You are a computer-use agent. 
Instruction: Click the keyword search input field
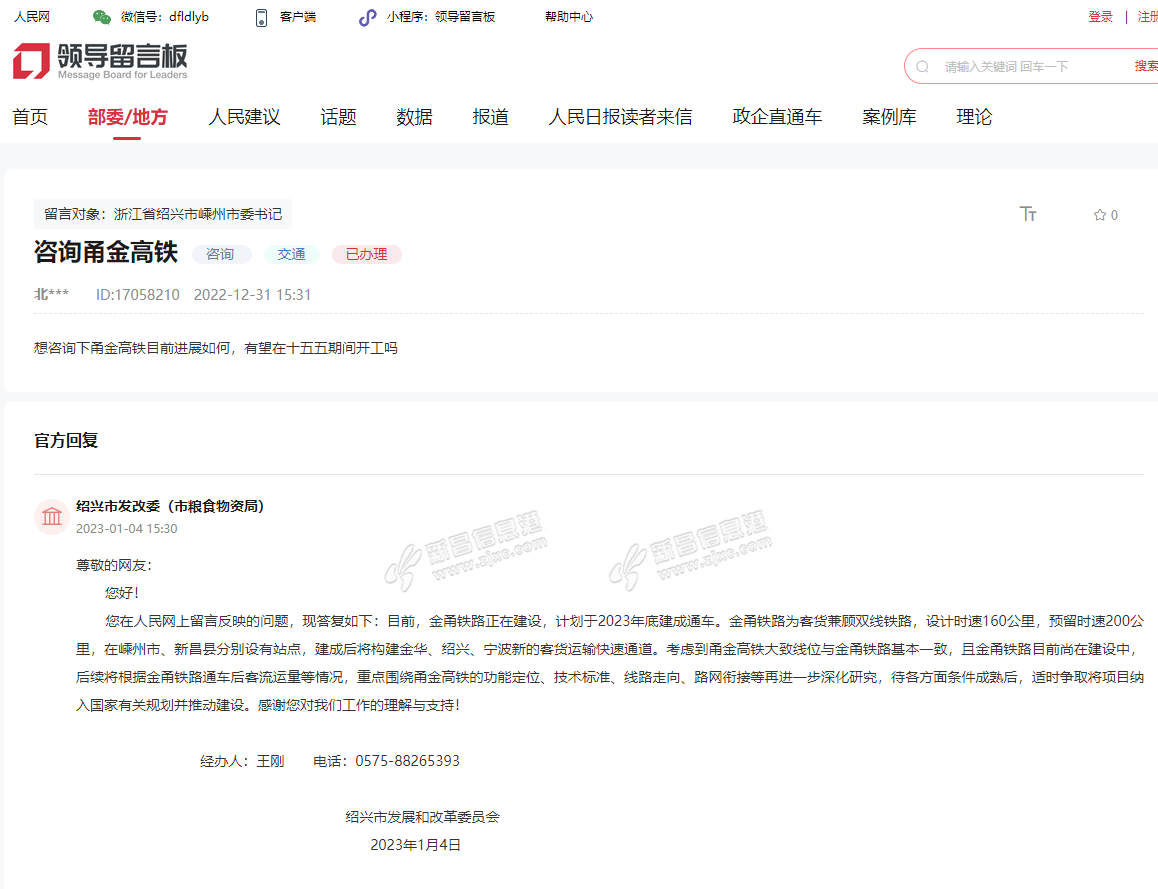(1030, 66)
